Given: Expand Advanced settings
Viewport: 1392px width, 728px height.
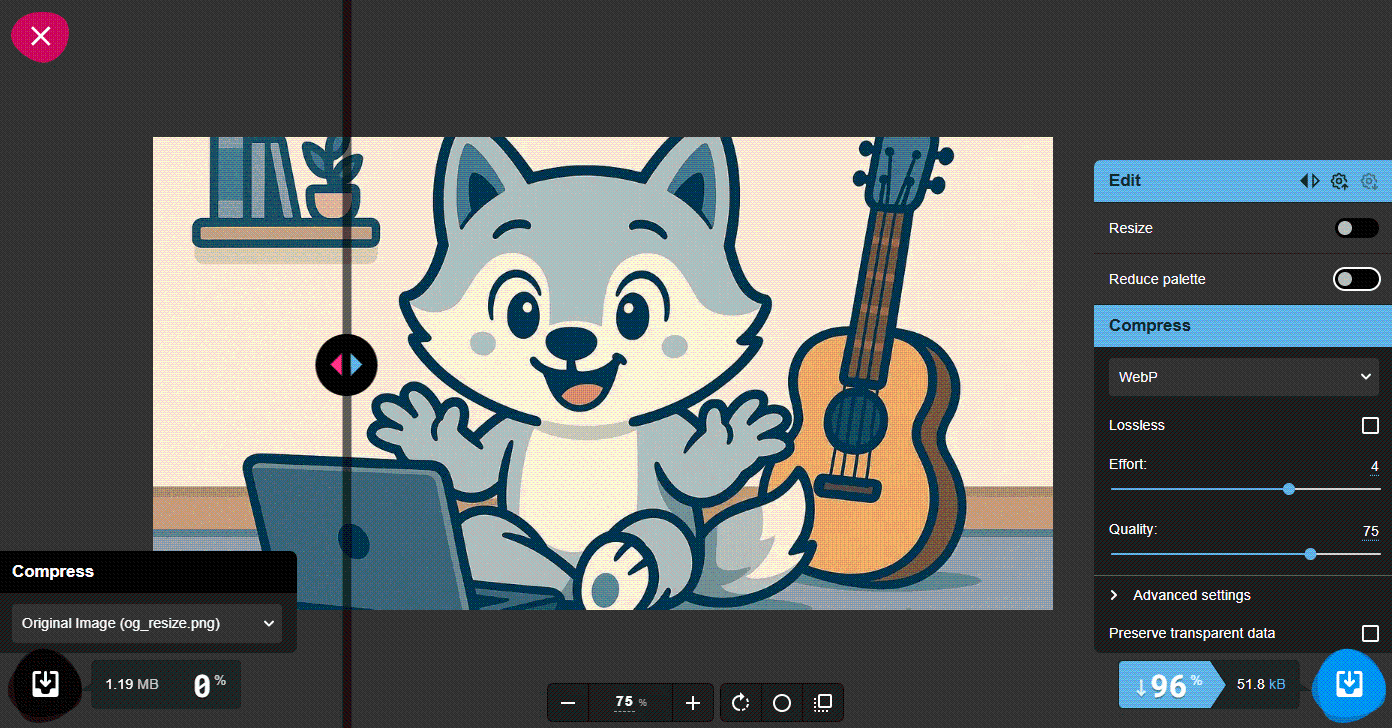Looking at the screenshot, I should coord(1180,595).
